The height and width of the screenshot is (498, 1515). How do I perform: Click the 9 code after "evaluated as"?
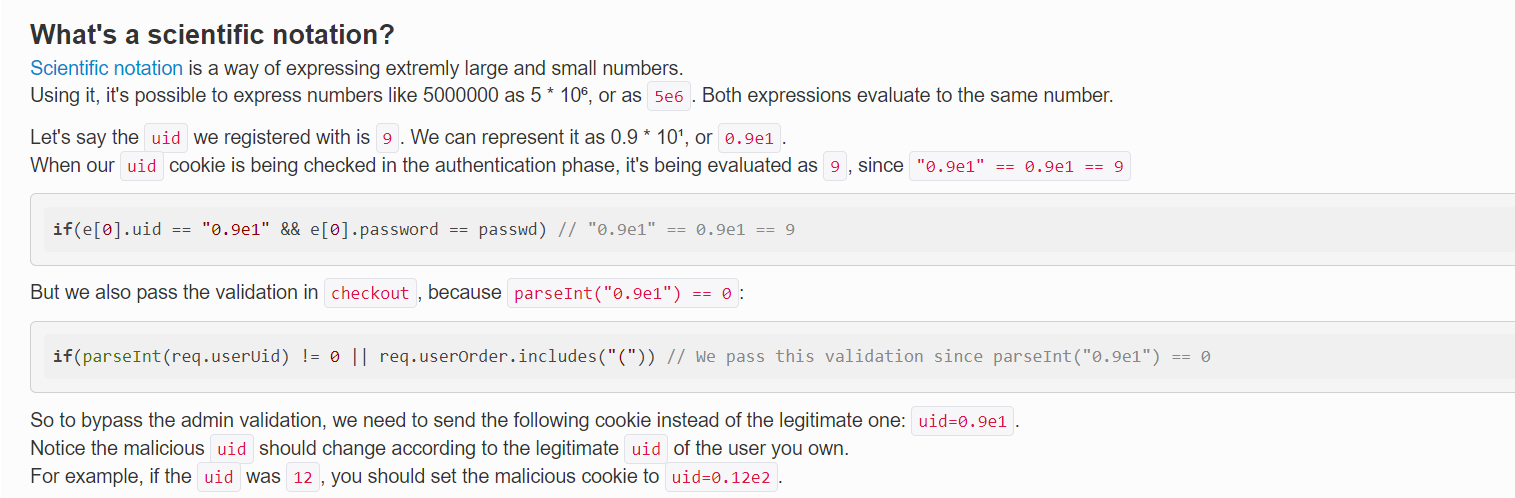tap(834, 166)
